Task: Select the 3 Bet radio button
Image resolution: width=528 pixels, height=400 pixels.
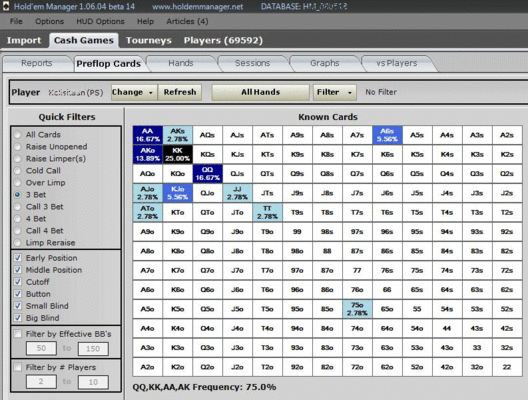Action: [17, 195]
